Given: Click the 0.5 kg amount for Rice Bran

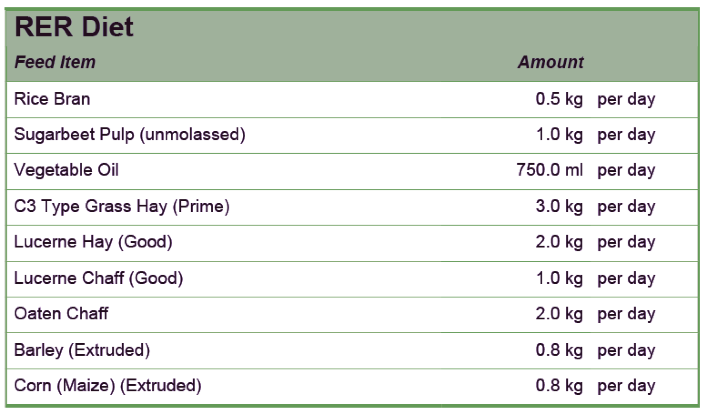Looking at the screenshot, I should tap(559, 99).
